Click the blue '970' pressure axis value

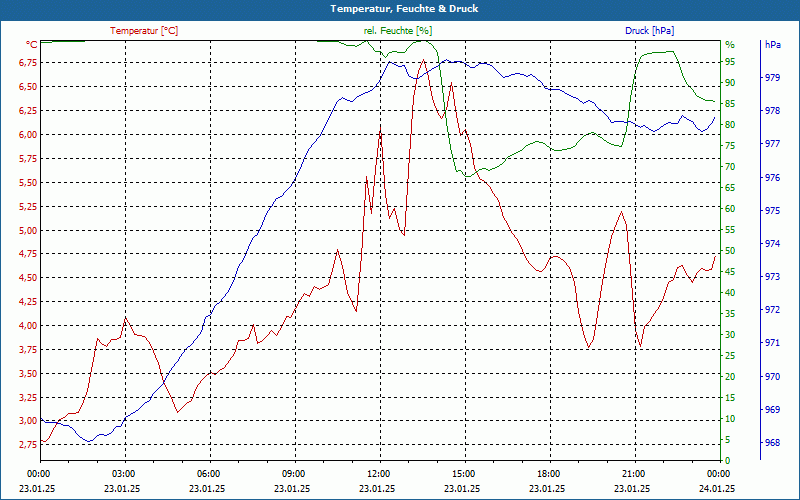pyautogui.click(x=772, y=377)
